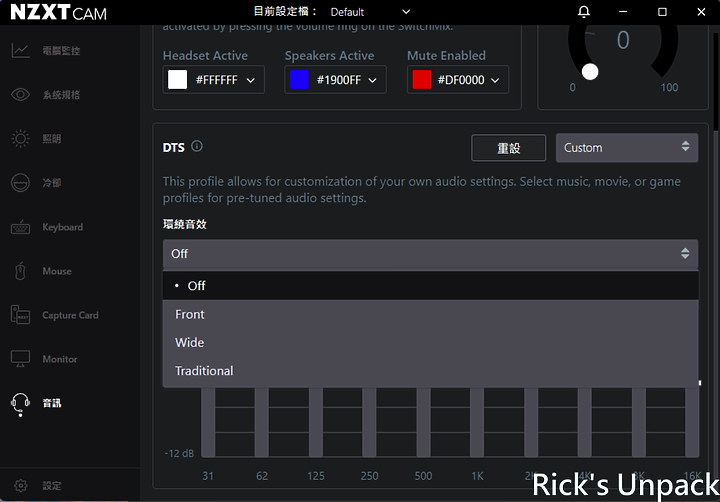This screenshot has height=502, width=720.
Task: Open the cooling icon in sidebar
Action: (x=21, y=183)
